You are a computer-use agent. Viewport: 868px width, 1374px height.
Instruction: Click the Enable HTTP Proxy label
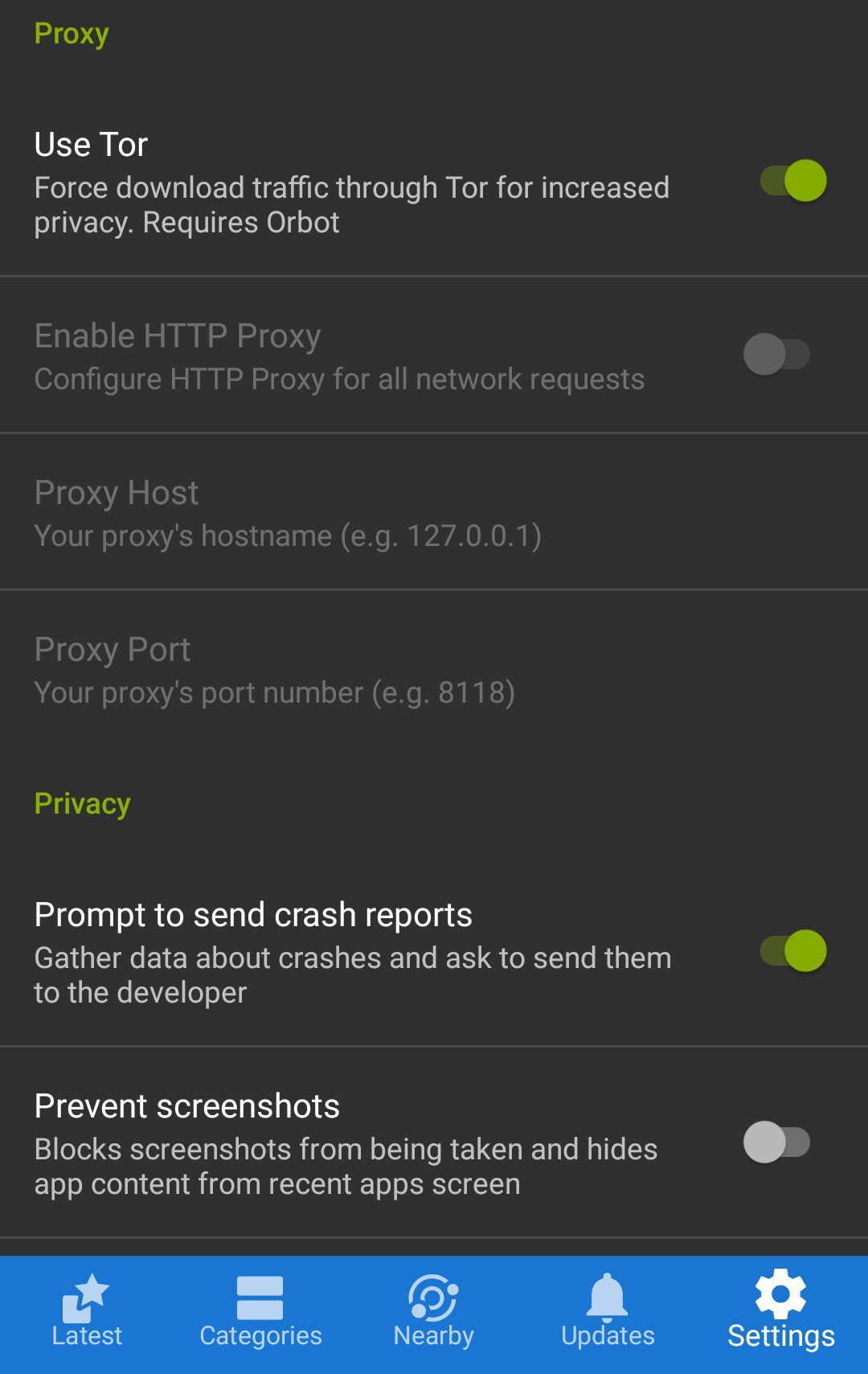(x=178, y=335)
